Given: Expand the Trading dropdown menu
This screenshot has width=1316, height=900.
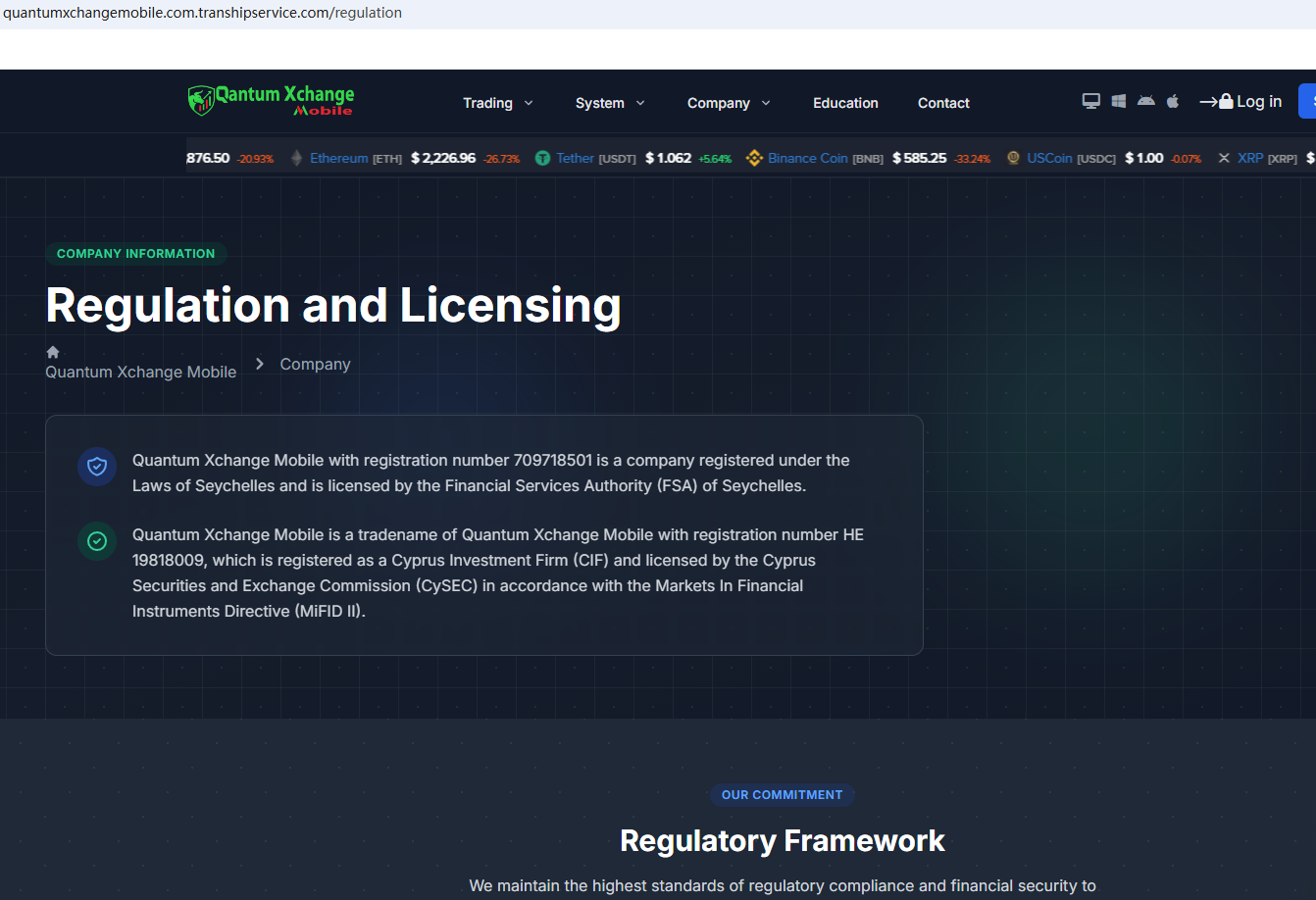Looking at the screenshot, I should point(498,103).
